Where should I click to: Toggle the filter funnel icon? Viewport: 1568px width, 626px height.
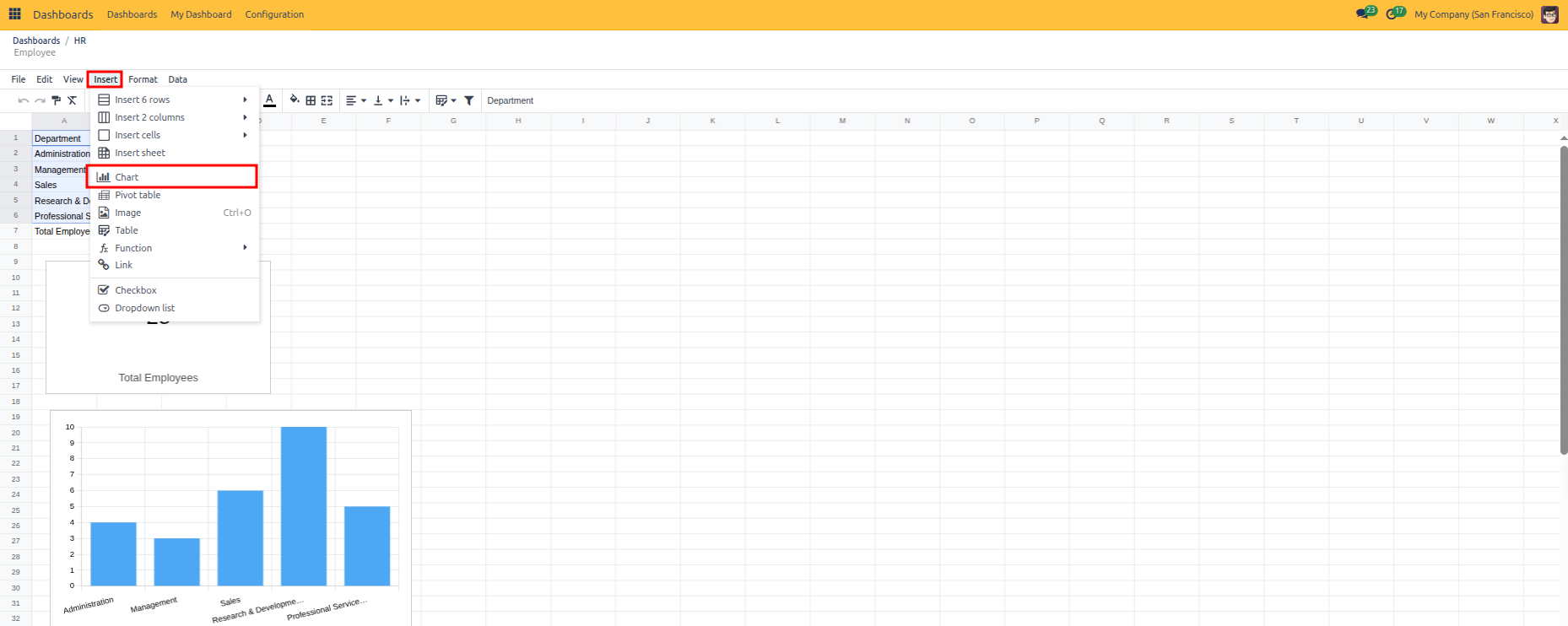coord(469,100)
